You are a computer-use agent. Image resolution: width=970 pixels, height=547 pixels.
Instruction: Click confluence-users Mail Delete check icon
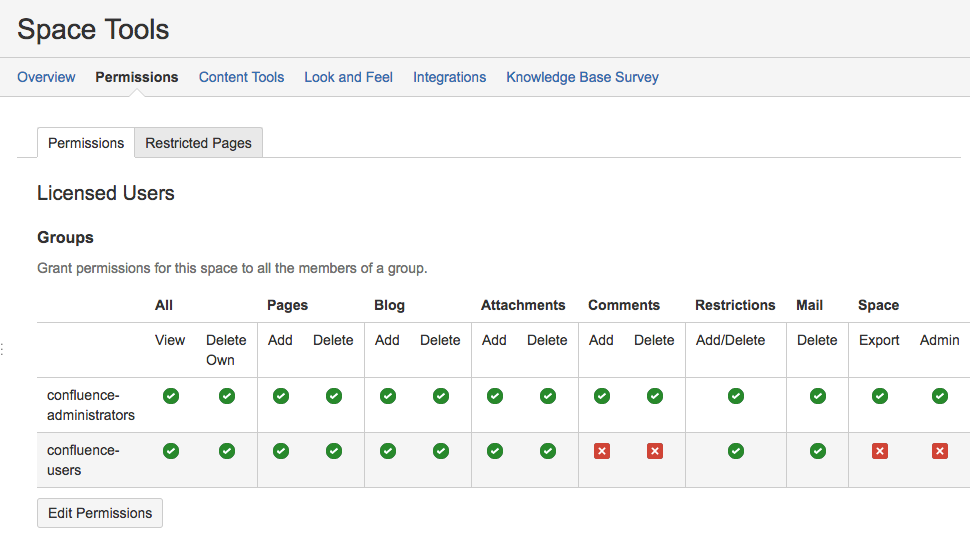click(818, 451)
